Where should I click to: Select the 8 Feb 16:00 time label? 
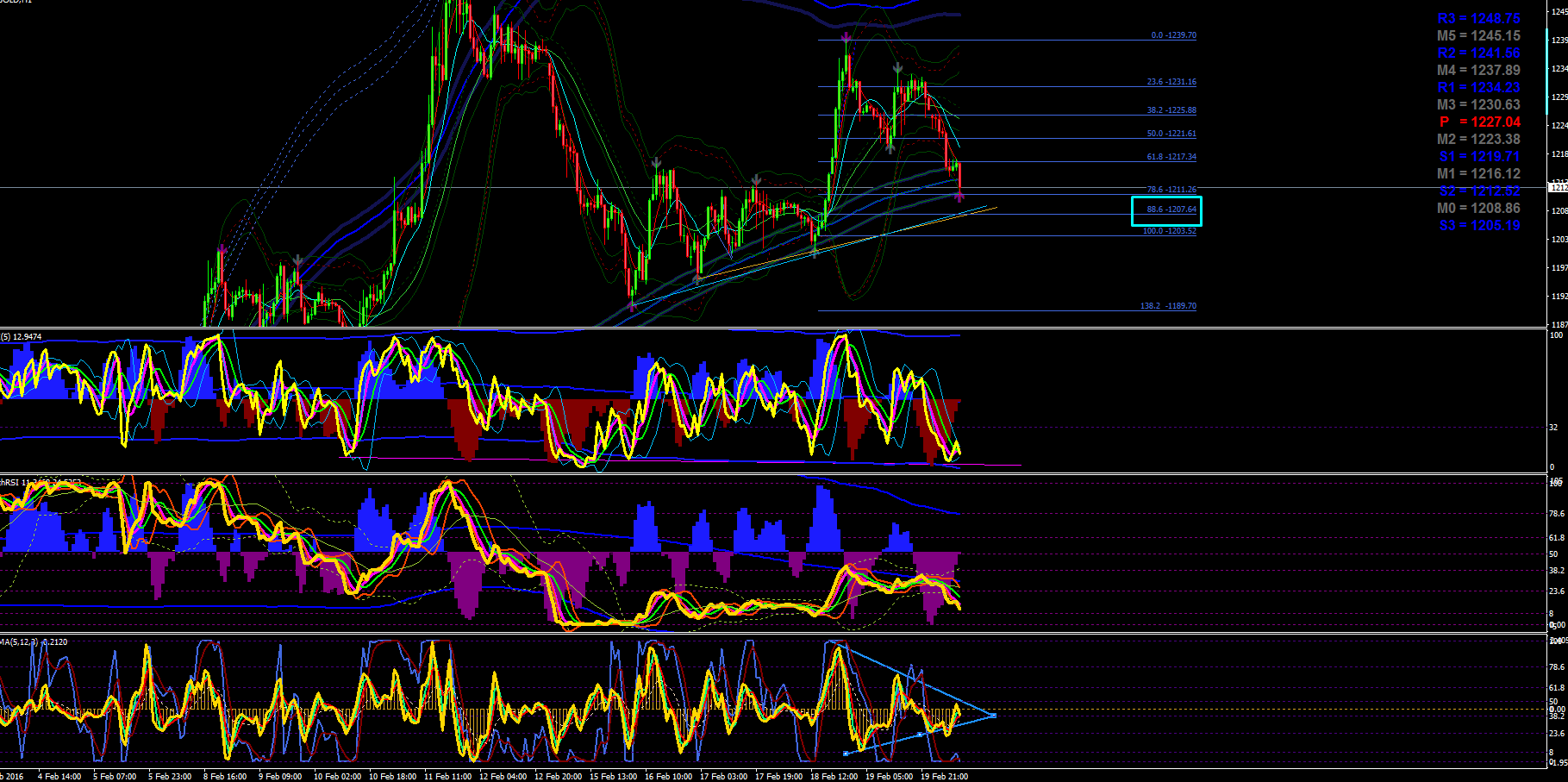(x=225, y=776)
